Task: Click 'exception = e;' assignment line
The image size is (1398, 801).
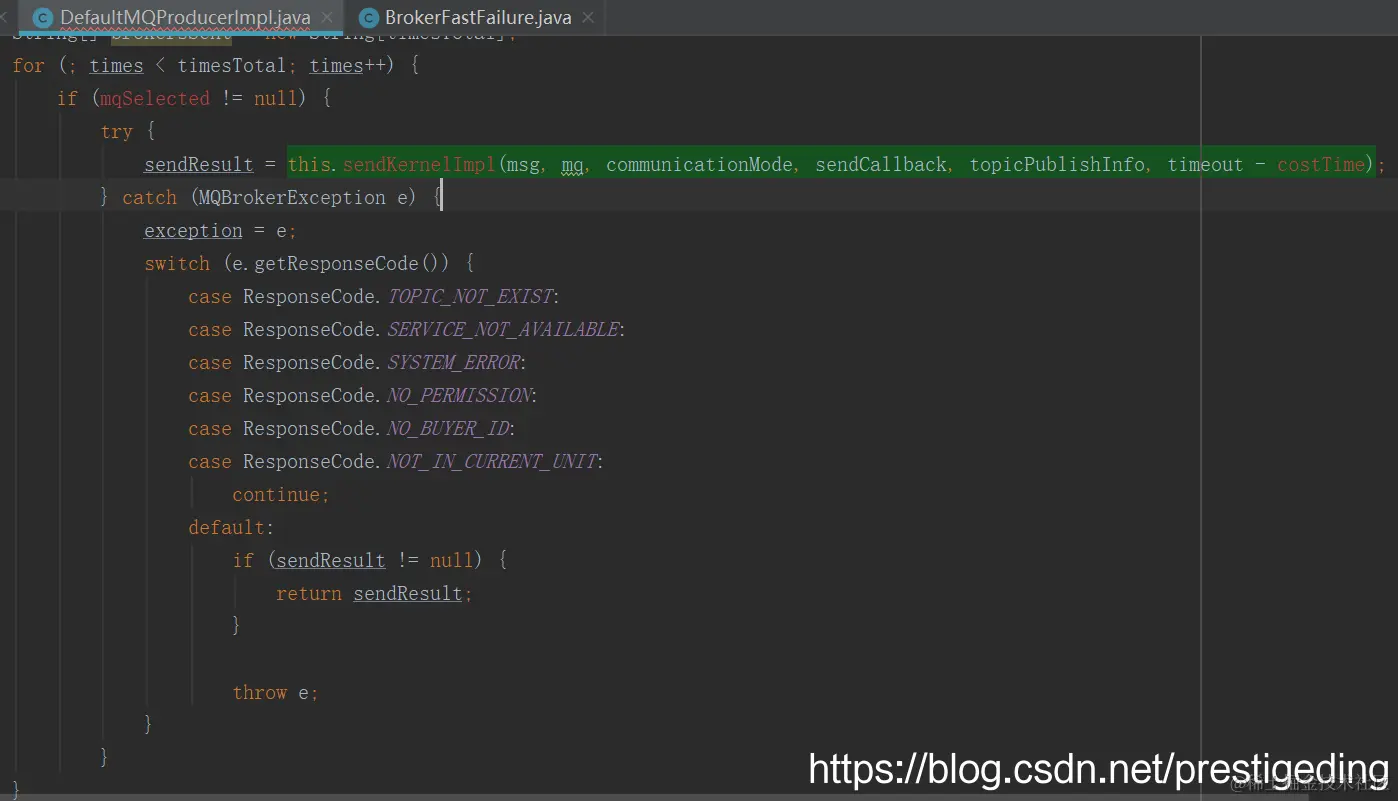Action: (220, 230)
